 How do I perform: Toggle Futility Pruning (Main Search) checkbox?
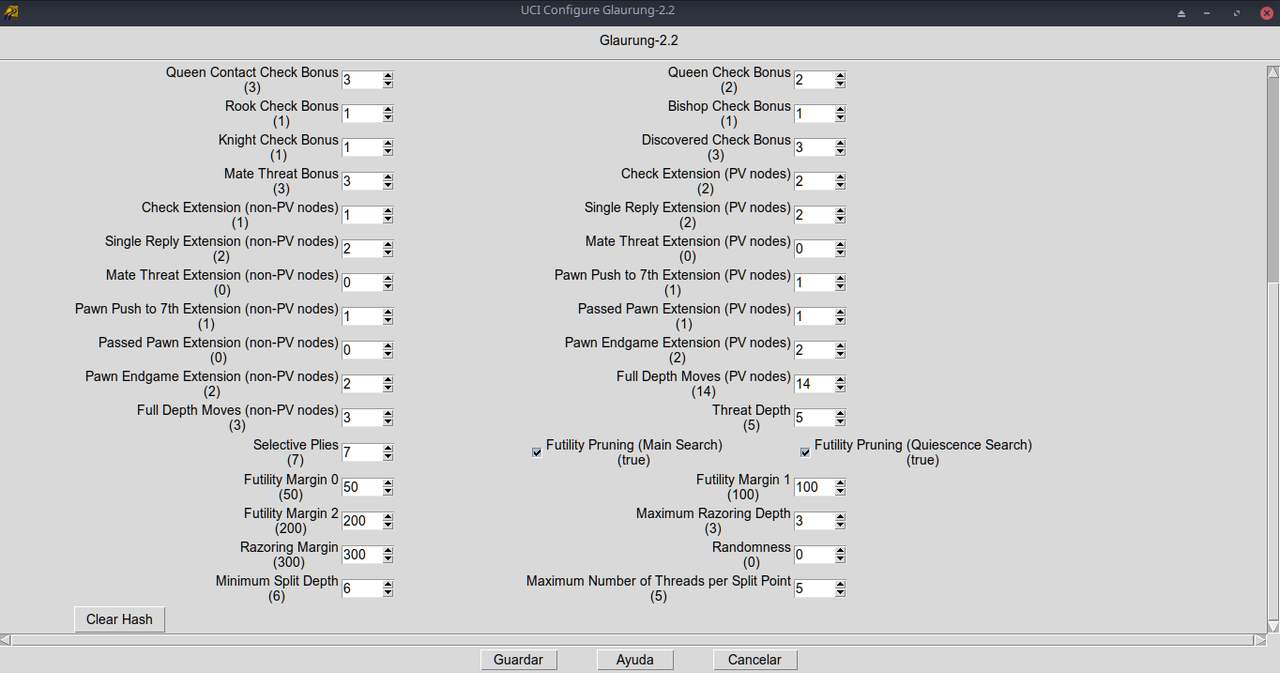pos(537,452)
